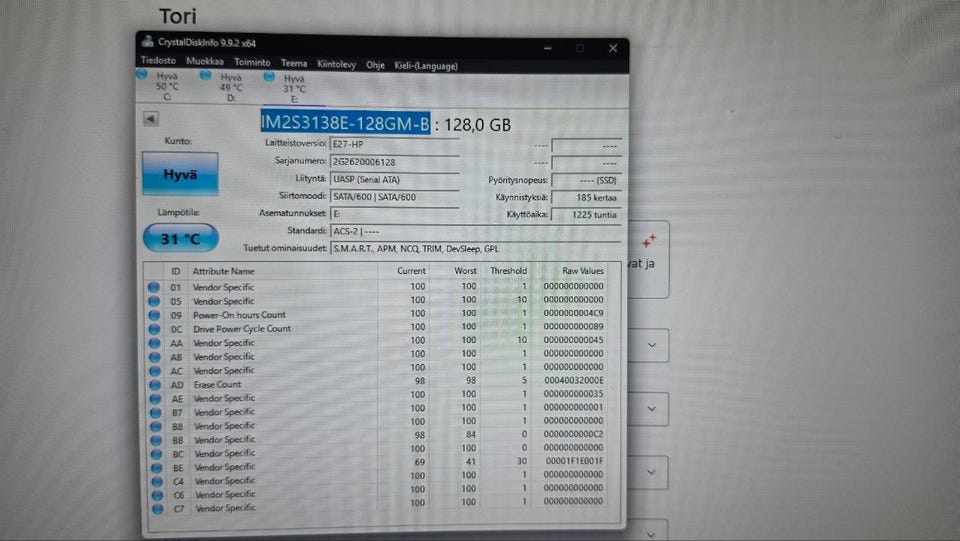Click status icon of attribute BC row
The height and width of the screenshot is (541, 960).
click(157, 455)
